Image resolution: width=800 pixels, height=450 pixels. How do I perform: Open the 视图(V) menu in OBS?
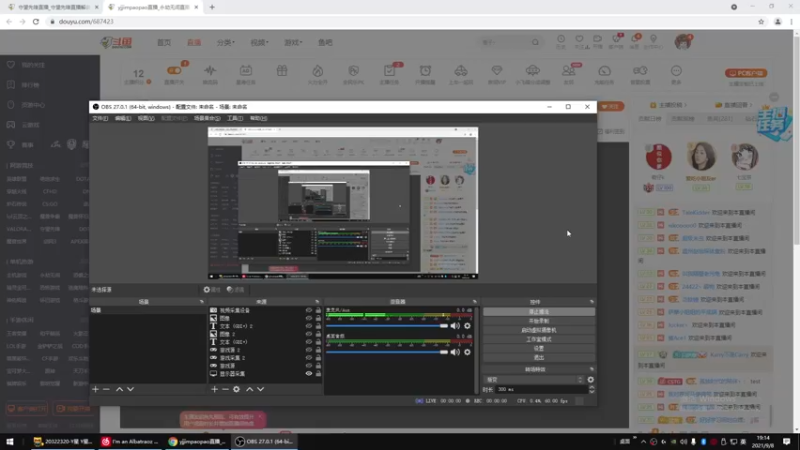pyautogui.click(x=146, y=118)
